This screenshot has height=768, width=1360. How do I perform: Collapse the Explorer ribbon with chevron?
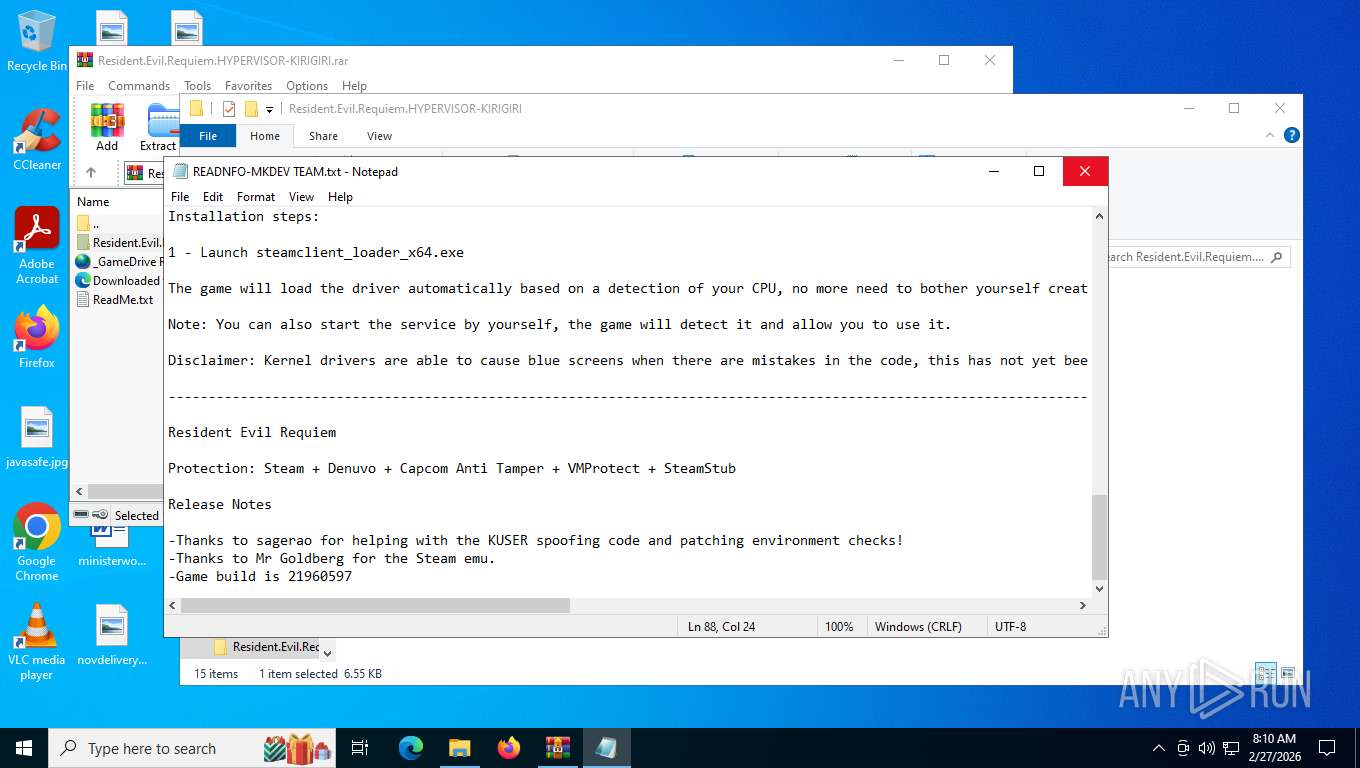1272,135
